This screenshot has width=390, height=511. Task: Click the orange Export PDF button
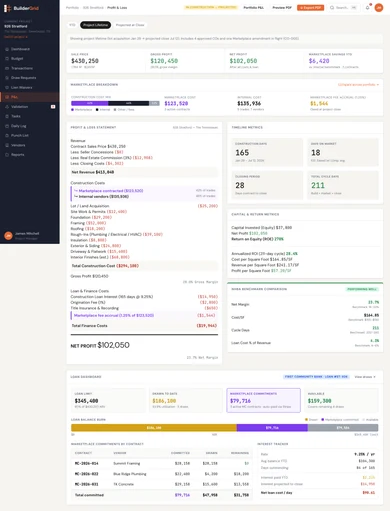(310, 7)
